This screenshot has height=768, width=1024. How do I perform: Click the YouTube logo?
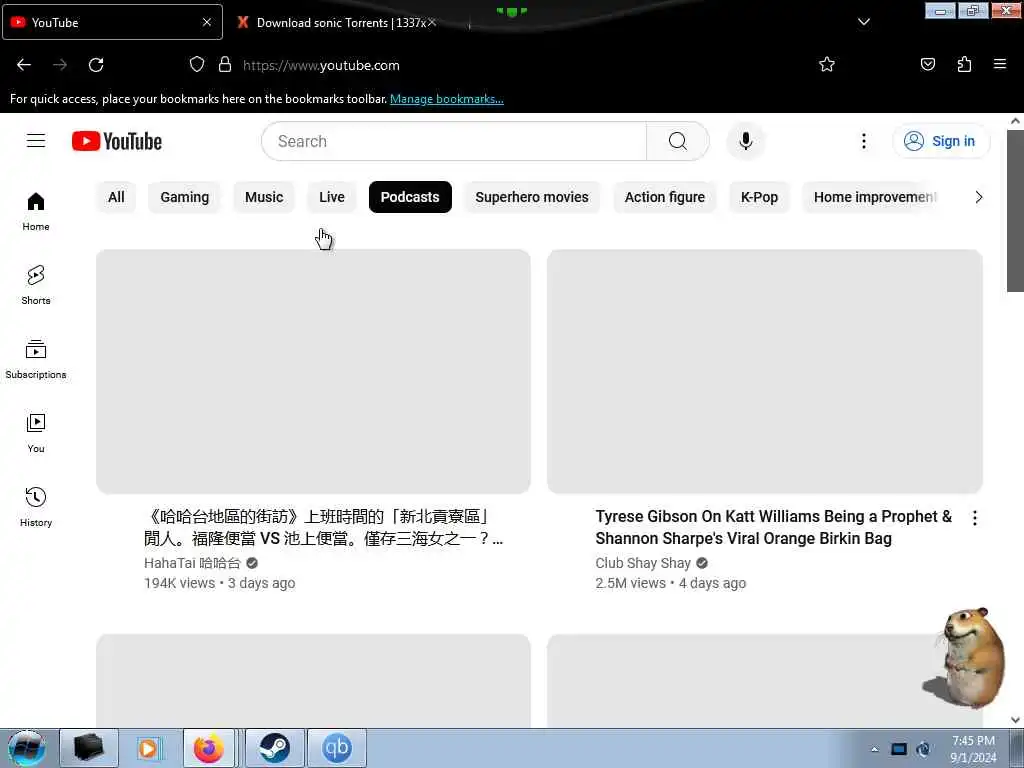coord(117,141)
